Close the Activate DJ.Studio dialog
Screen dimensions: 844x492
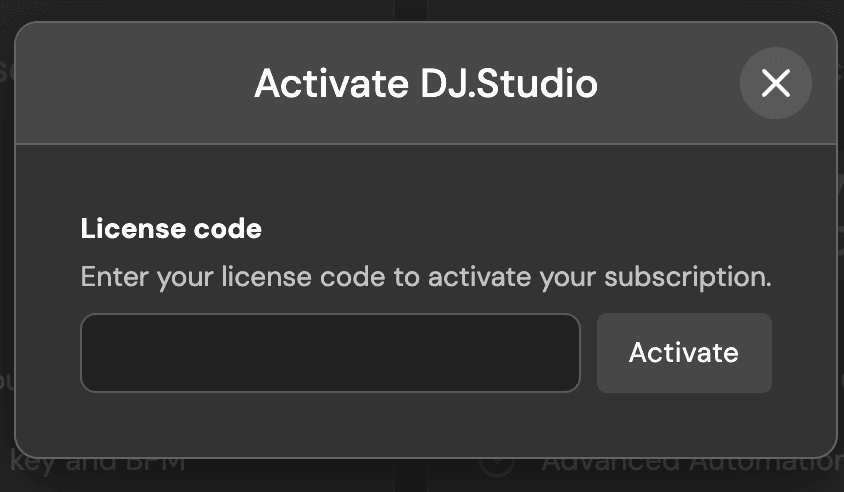click(776, 83)
